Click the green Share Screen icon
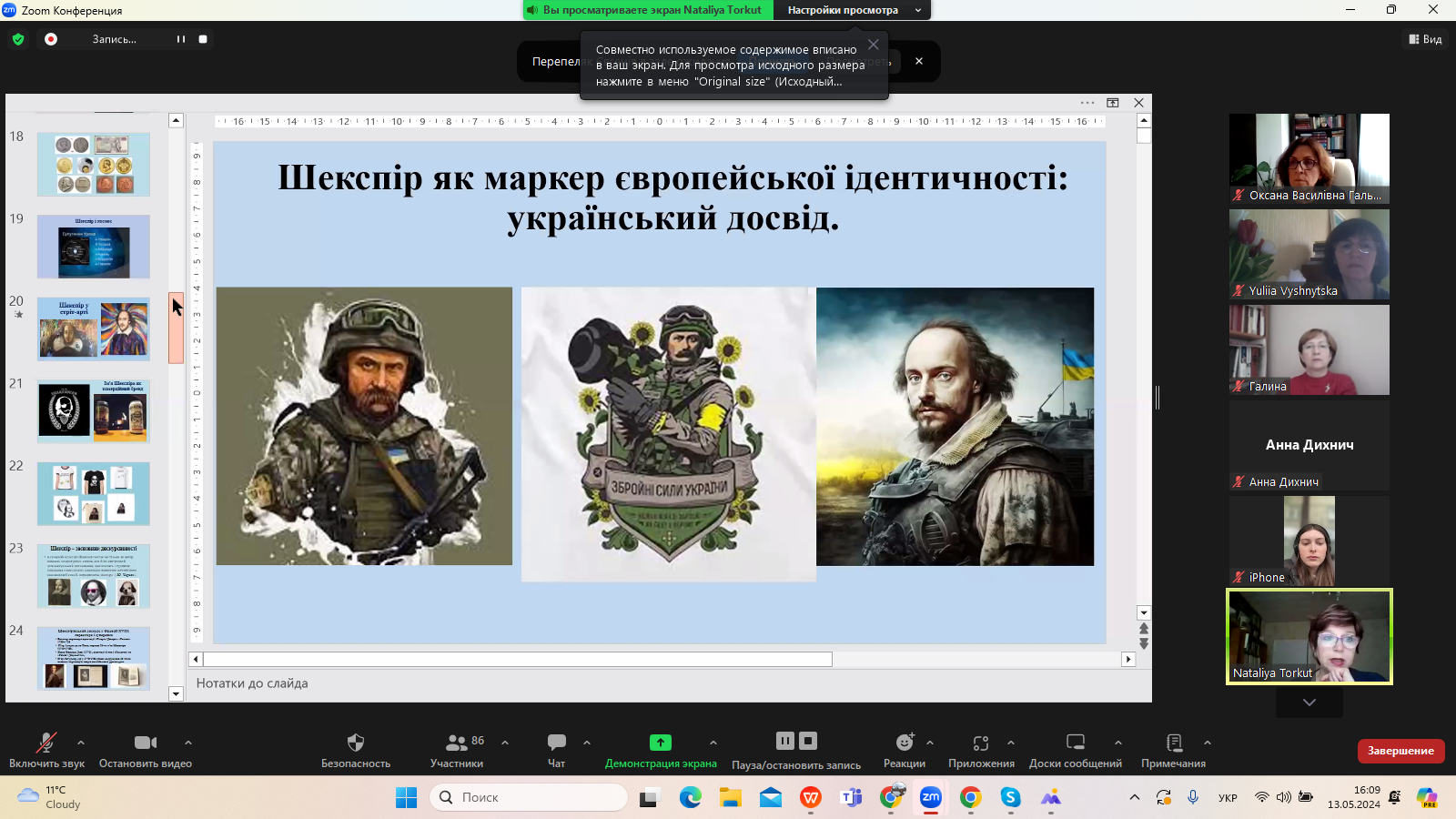This screenshot has height=819, width=1456. pyautogui.click(x=660, y=743)
